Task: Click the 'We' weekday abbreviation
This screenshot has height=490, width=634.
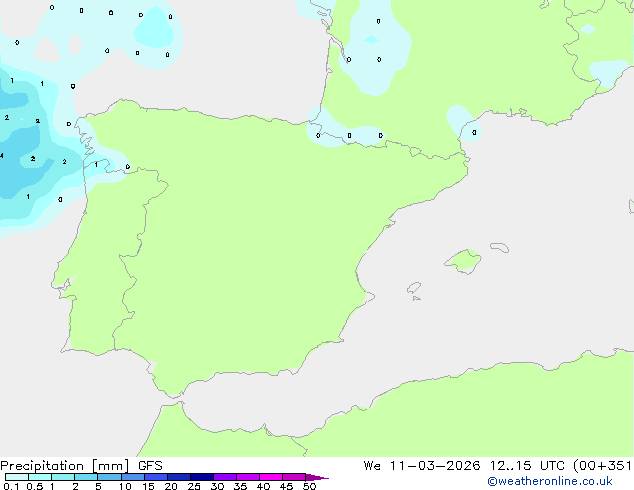Action: coord(372,466)
